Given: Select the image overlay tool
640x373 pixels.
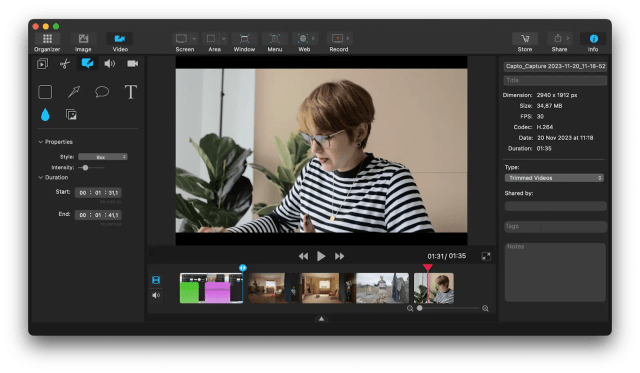Looking at the screenshot, I should 71,115.
